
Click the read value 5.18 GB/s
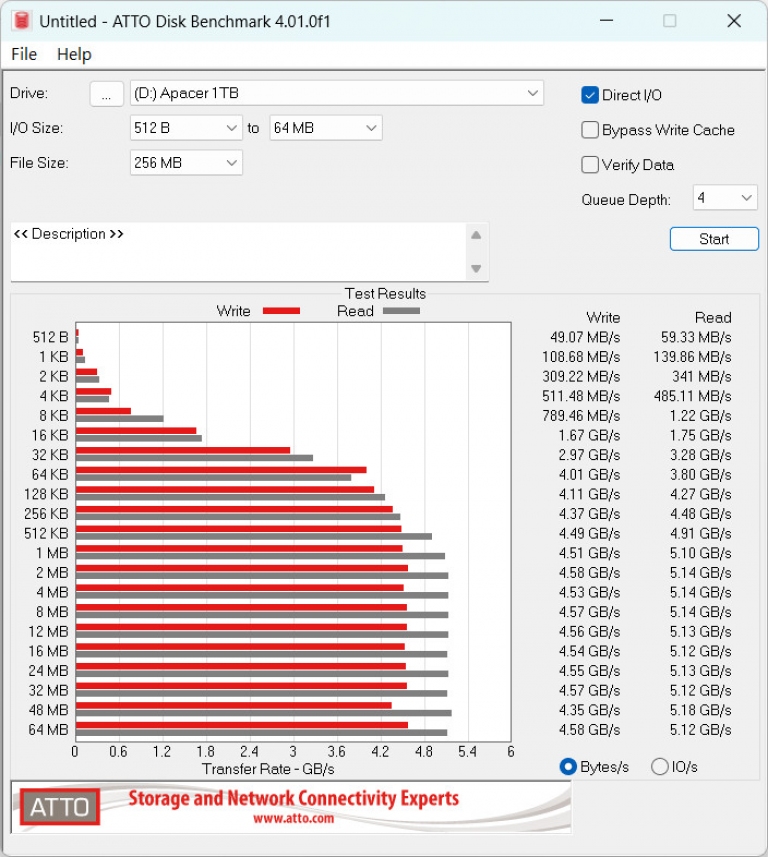(x=700, y=710)
